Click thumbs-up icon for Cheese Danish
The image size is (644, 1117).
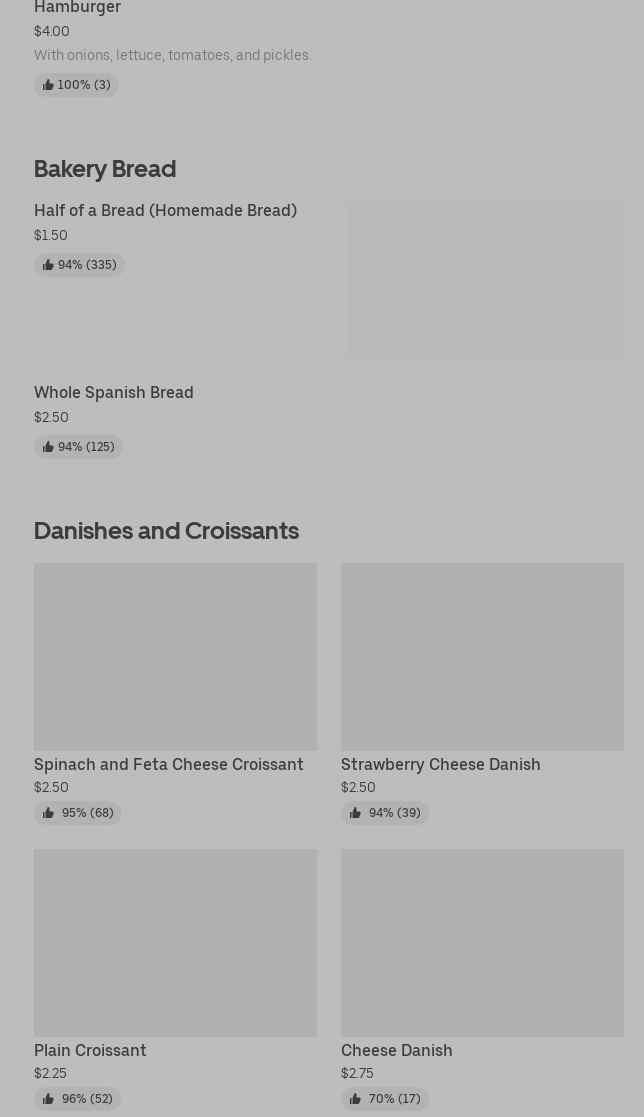point(355,1099)
